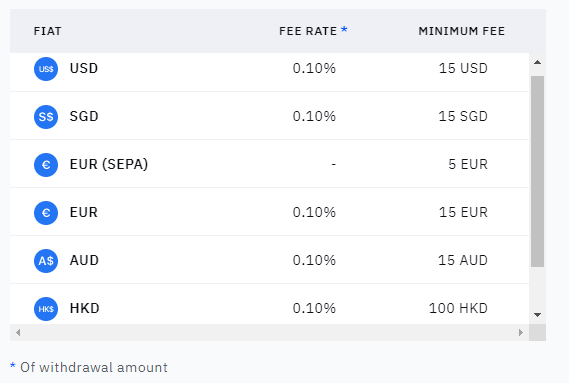The width and height of the screenshot is (569, 383).
Task: Click the AUD 0.10% fee rate cell
Action: tap(314, 260)
